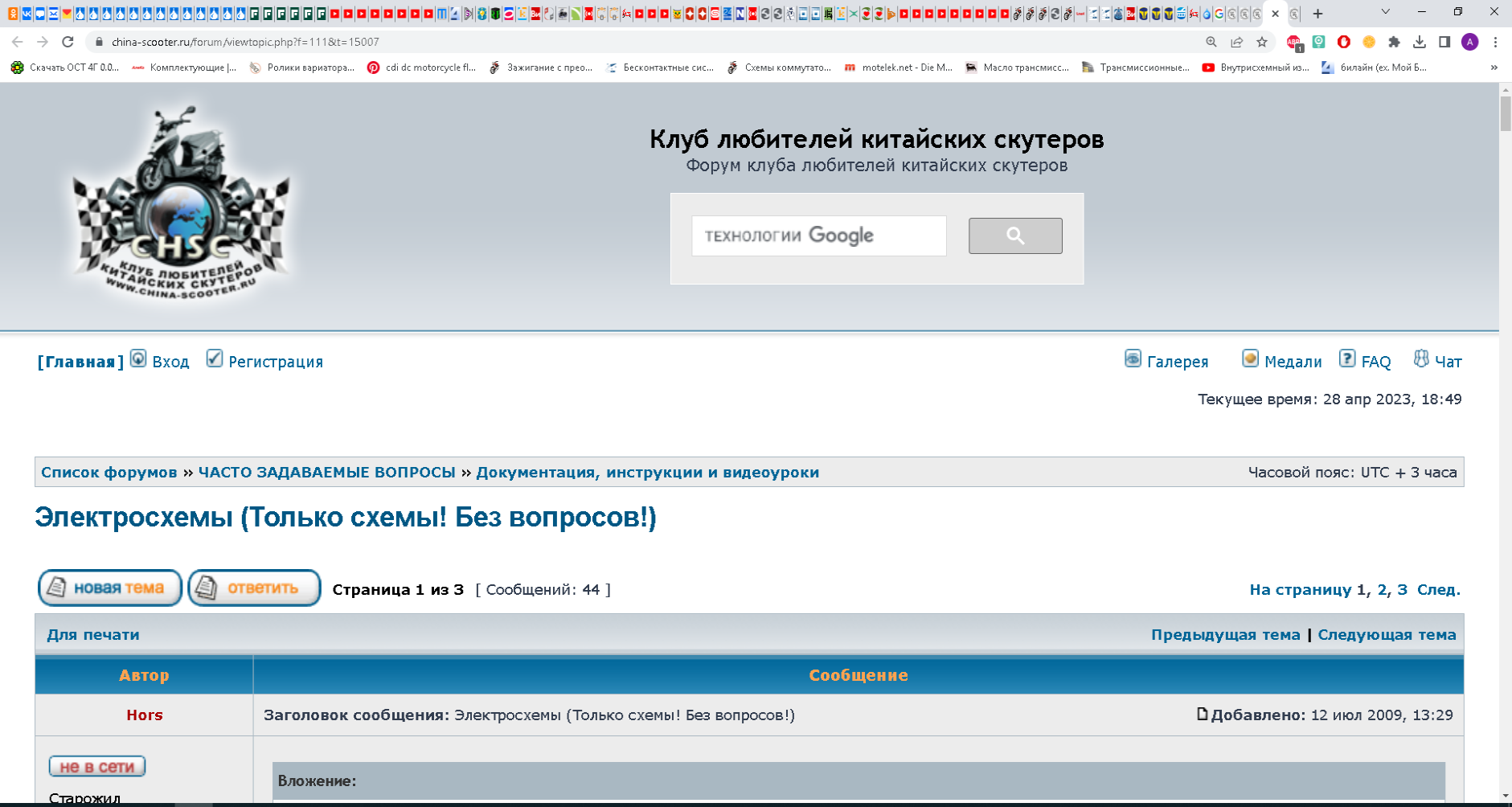Viewport: 1512px width, 807px height.
Task: Click the zoom magnifier in address bar
Action: click(x=1211, y=42)
